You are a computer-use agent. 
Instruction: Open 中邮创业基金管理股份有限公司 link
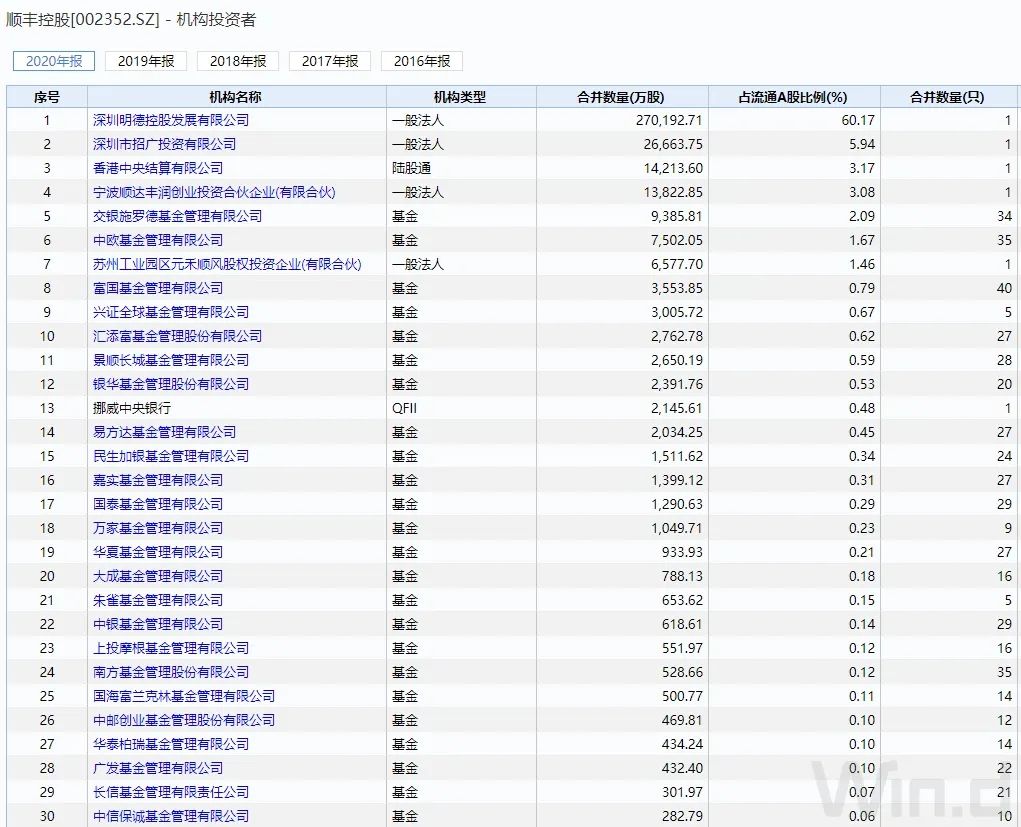coord(184,720)
